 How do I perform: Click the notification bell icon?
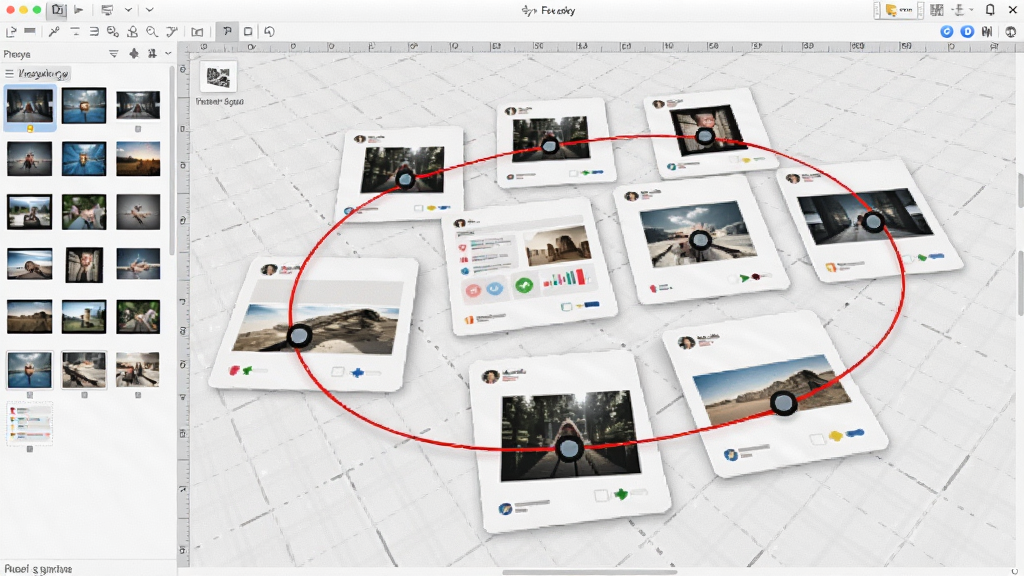pos(990,10)
